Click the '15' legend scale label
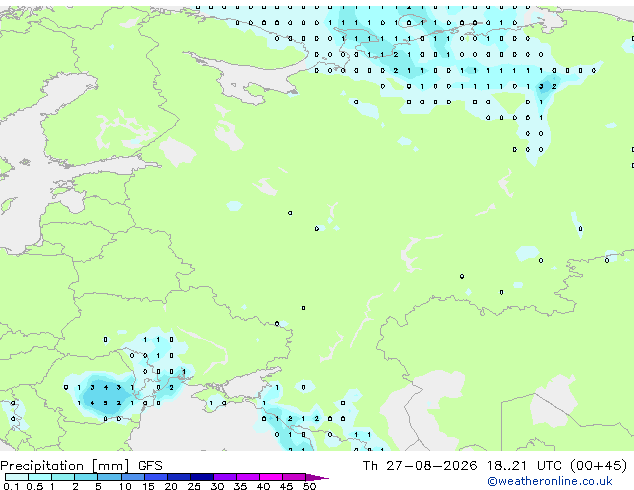Screen dimensions: 634x490 [x=148, y=486]
